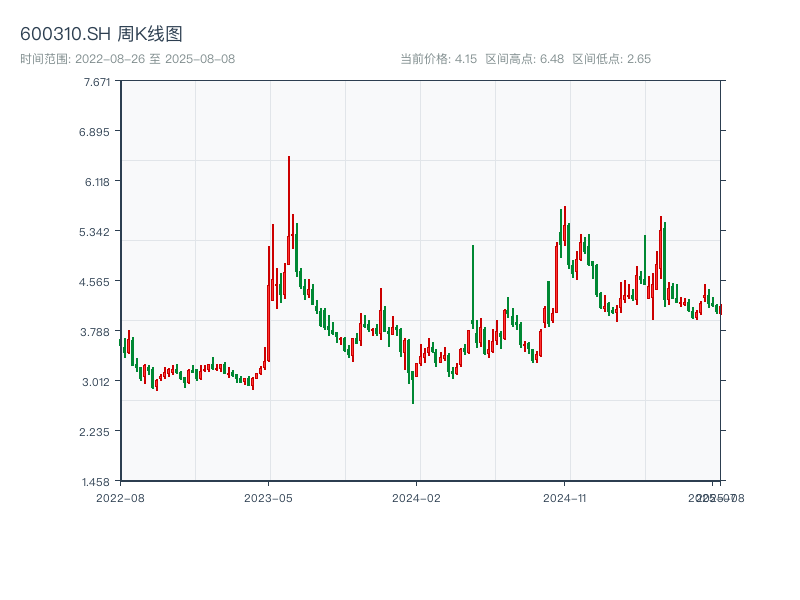Click the x-axis label 2024-11
Viewport: 800px width, 600px height.
pyautogui.click(x=564, y=498)
